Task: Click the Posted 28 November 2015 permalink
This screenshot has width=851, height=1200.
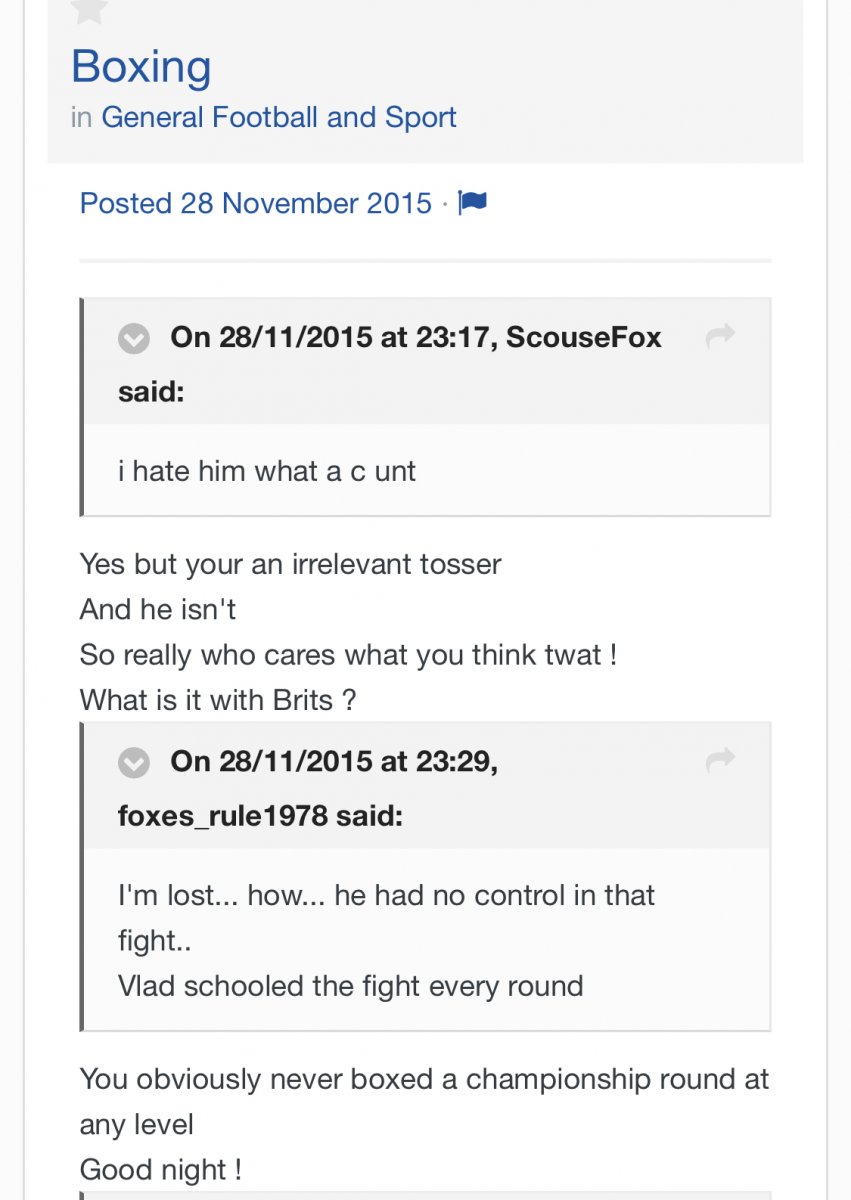Action: click(x=256, y=203)
